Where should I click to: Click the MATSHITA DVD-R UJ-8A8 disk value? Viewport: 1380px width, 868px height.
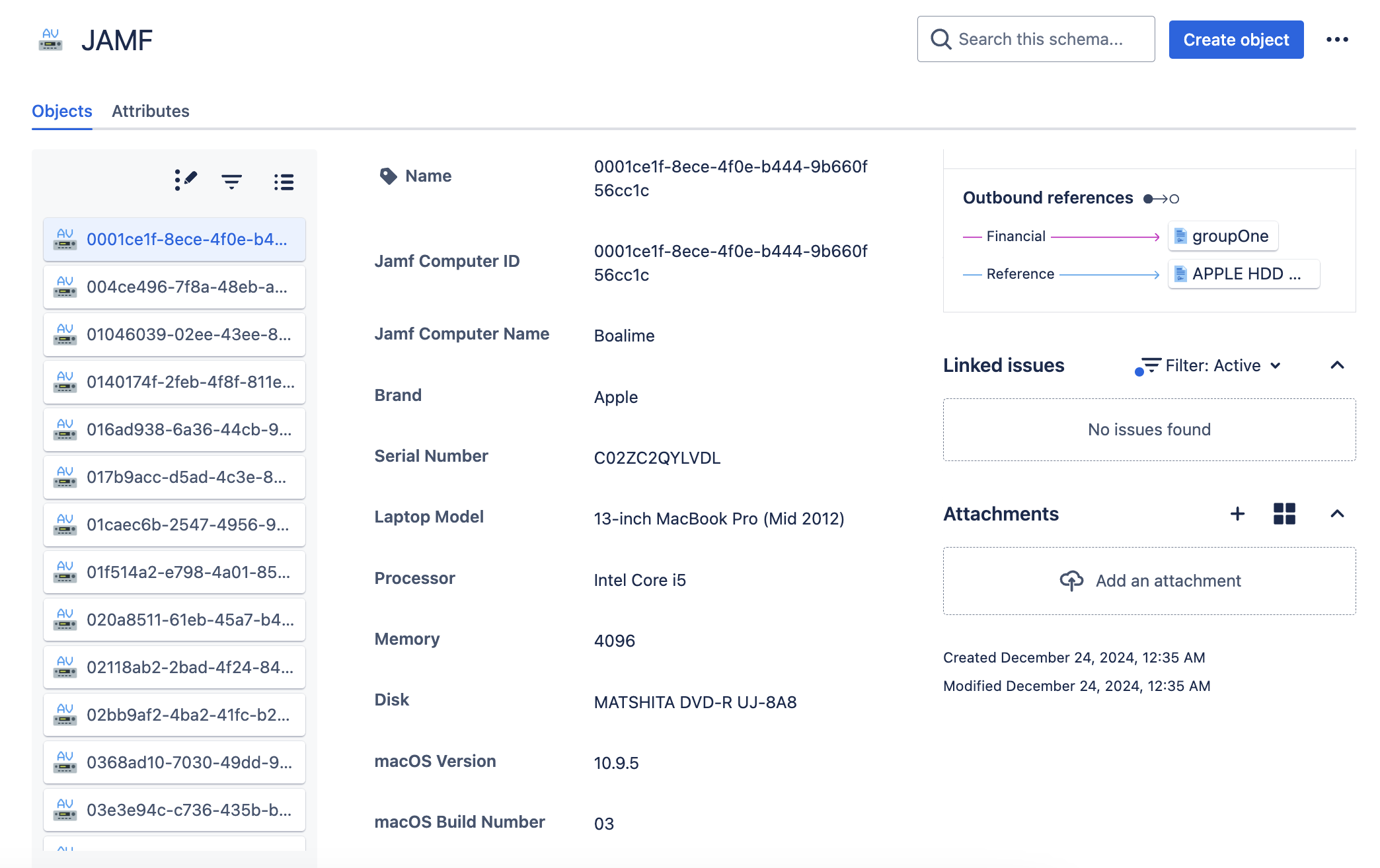(x=695, y=702)
